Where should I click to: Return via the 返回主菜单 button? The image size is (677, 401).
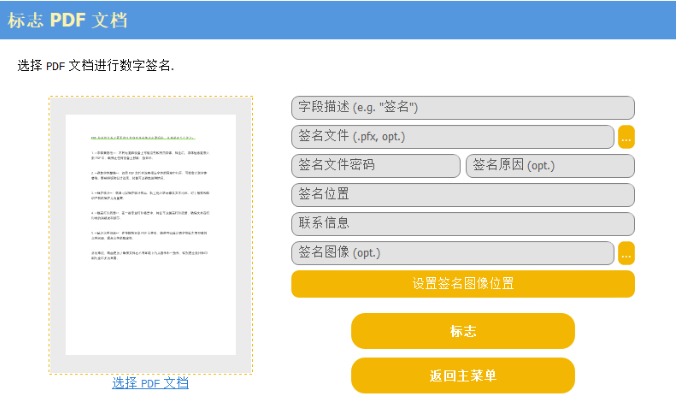pos(462,376)
